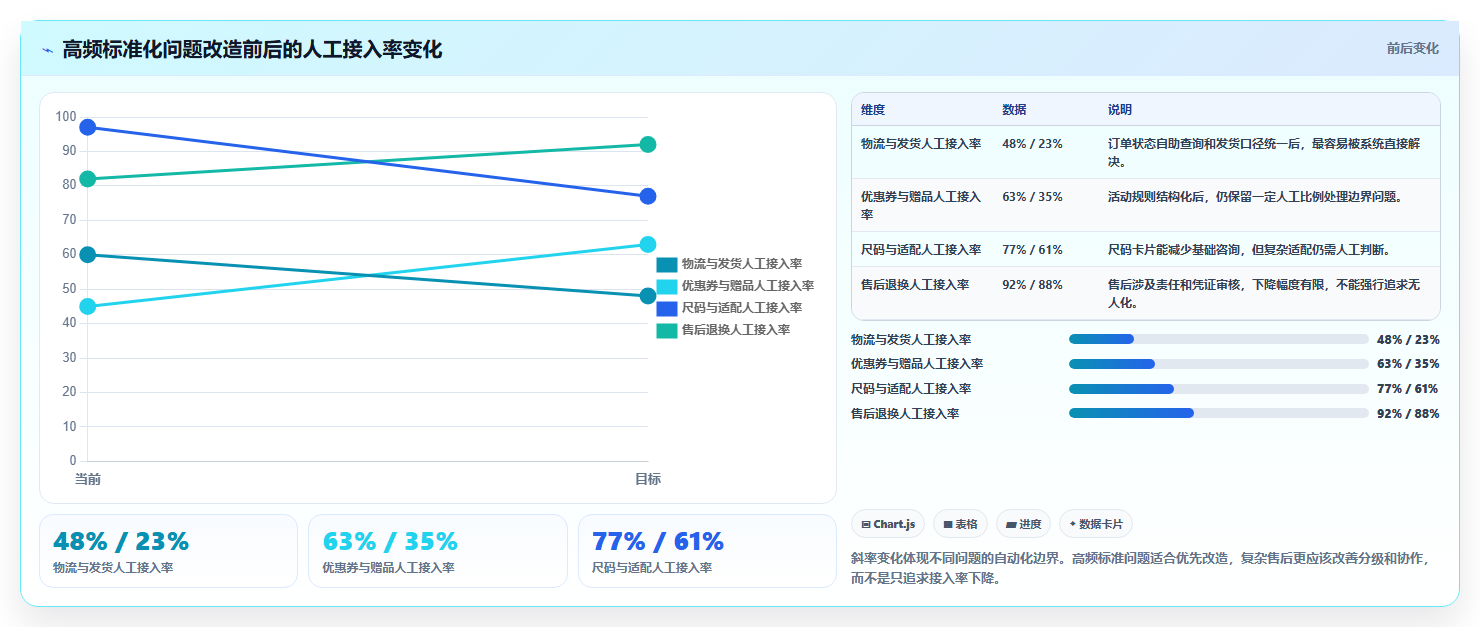Click the 前后变化 label in header
1480x627 pixels.
(1412, 48)
